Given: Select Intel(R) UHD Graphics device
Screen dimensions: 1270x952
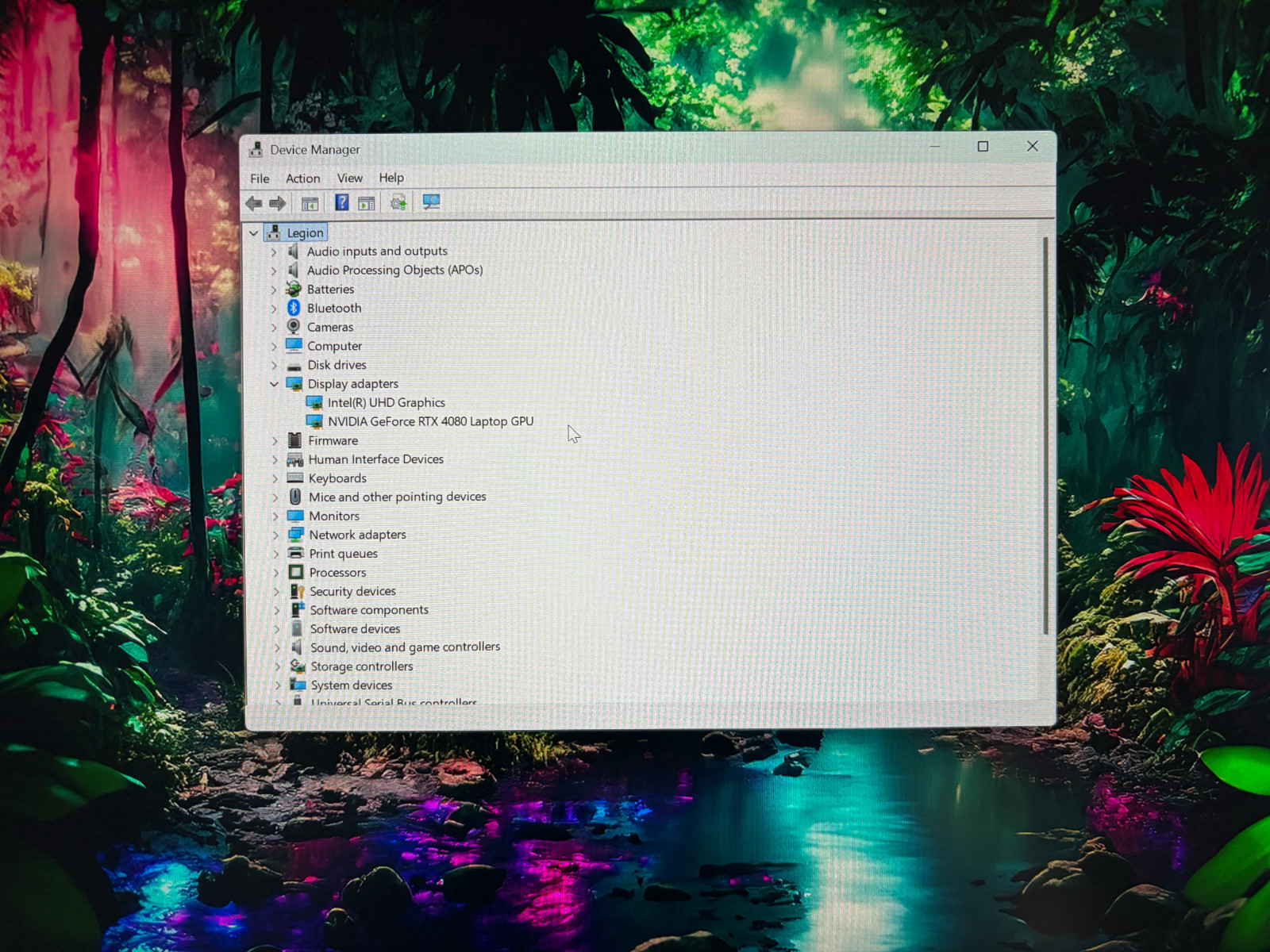Looking at the screenshot, I should pos(387,402).
